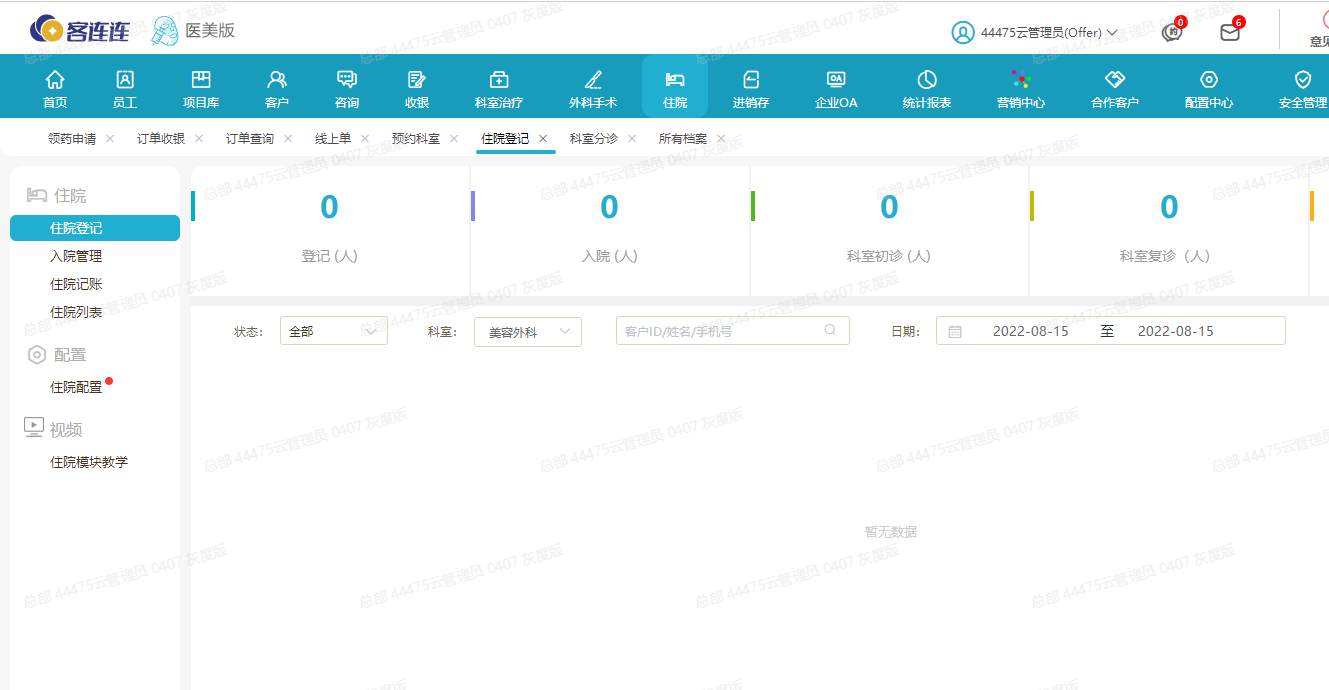Switch to the 科室分诊 tab

pos(594,139)
